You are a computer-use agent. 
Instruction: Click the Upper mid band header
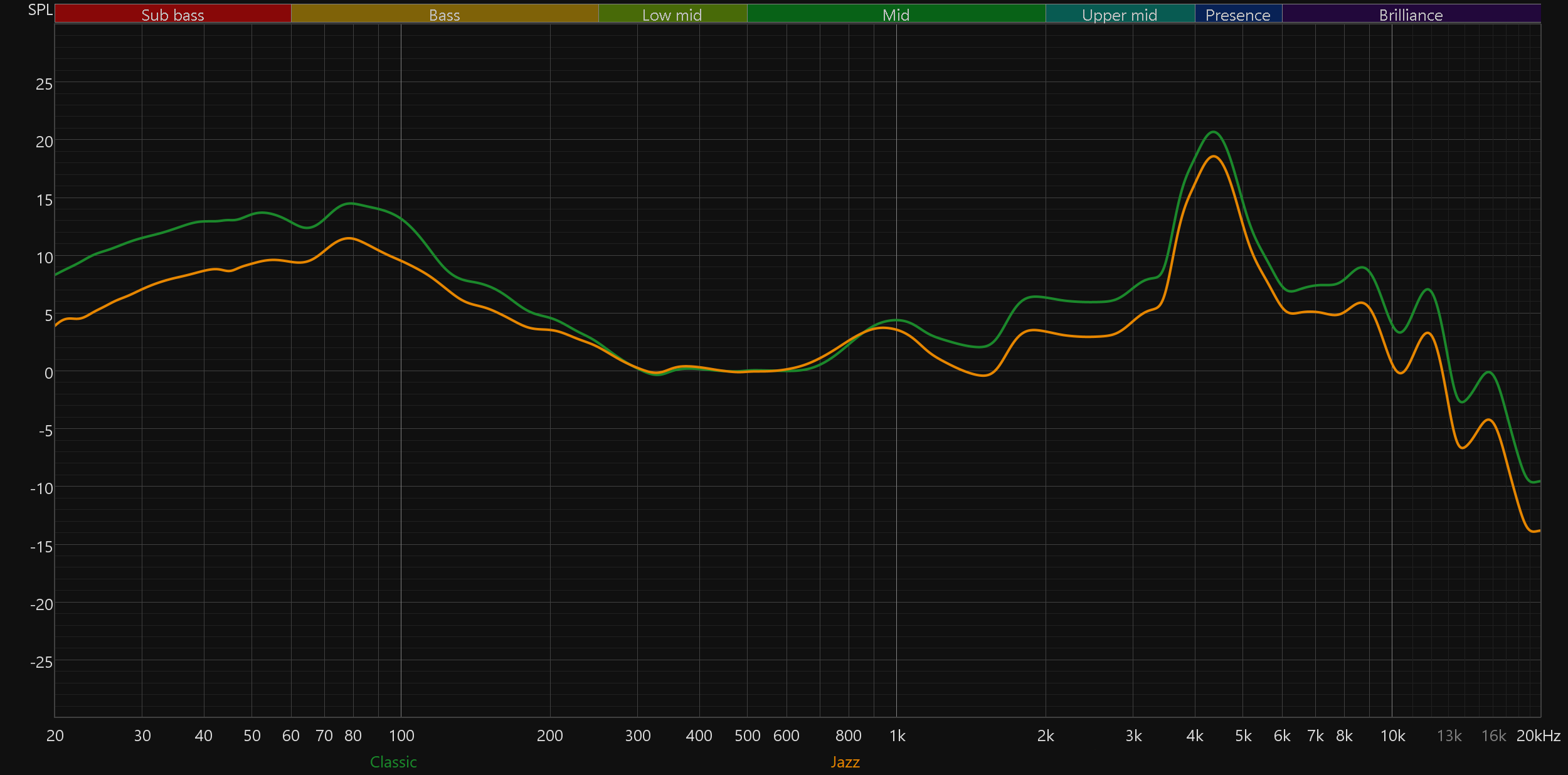tap(1120, 14)
